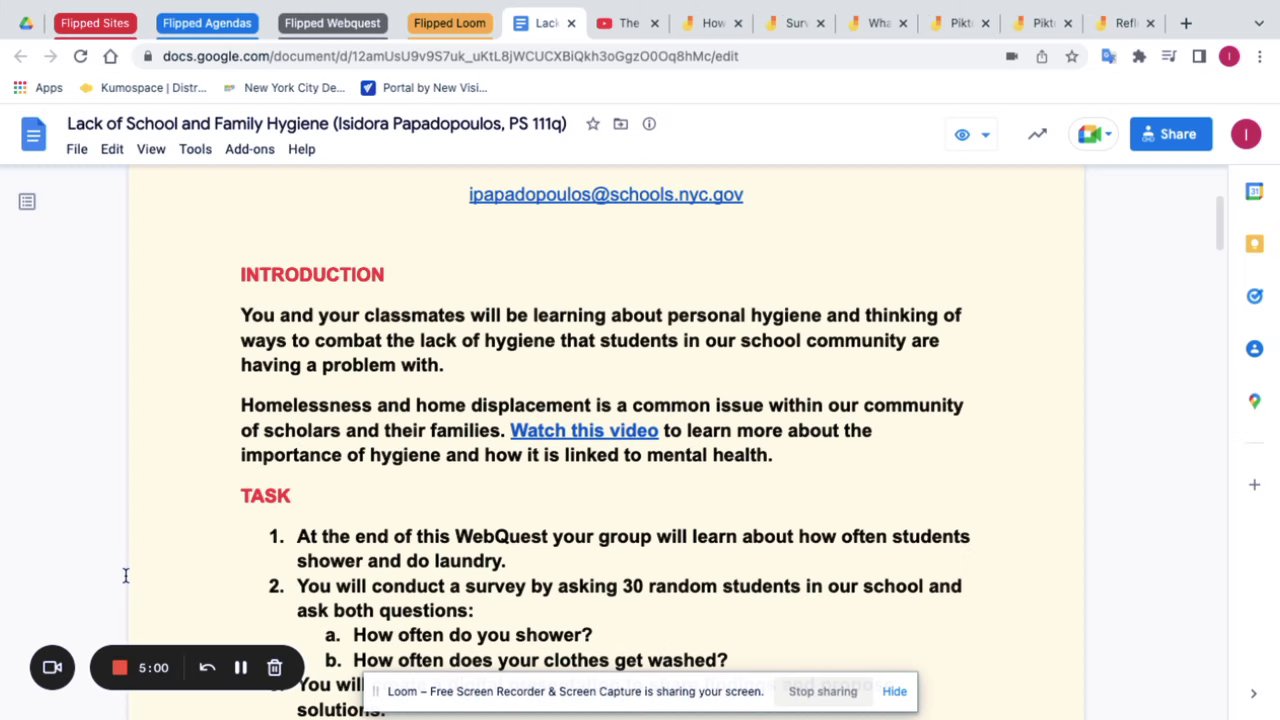Open Google Tasks in side panel
This screenshot has width=1280, height=720.
coord(1254,296)
